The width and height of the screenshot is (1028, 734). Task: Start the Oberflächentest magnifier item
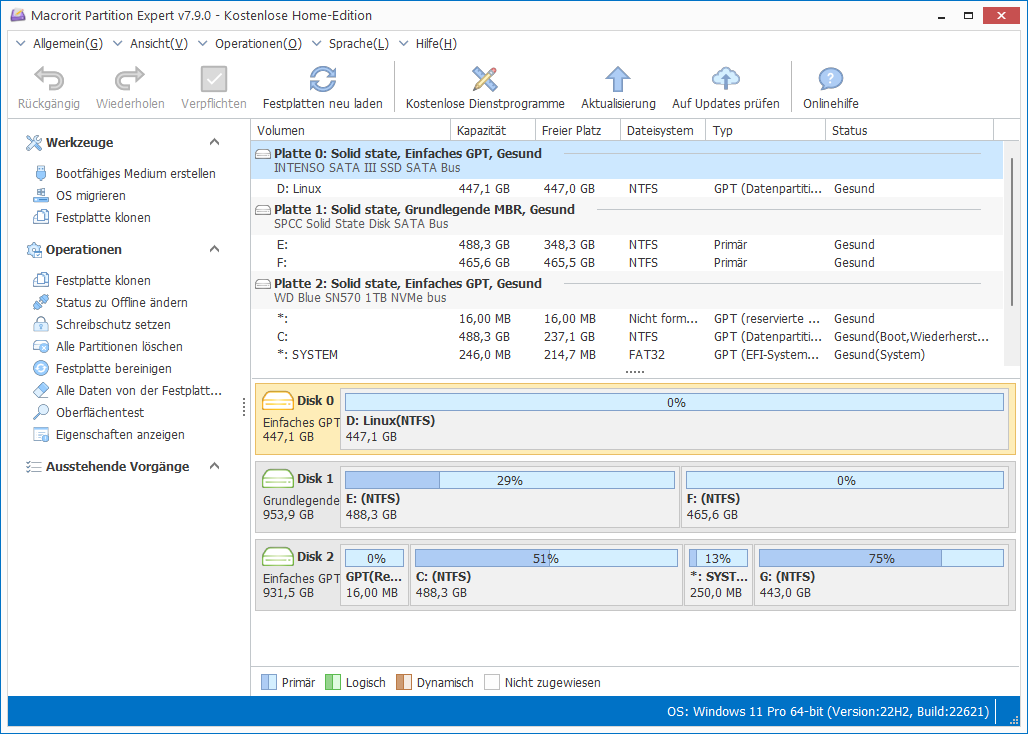(x=89, y=412)
